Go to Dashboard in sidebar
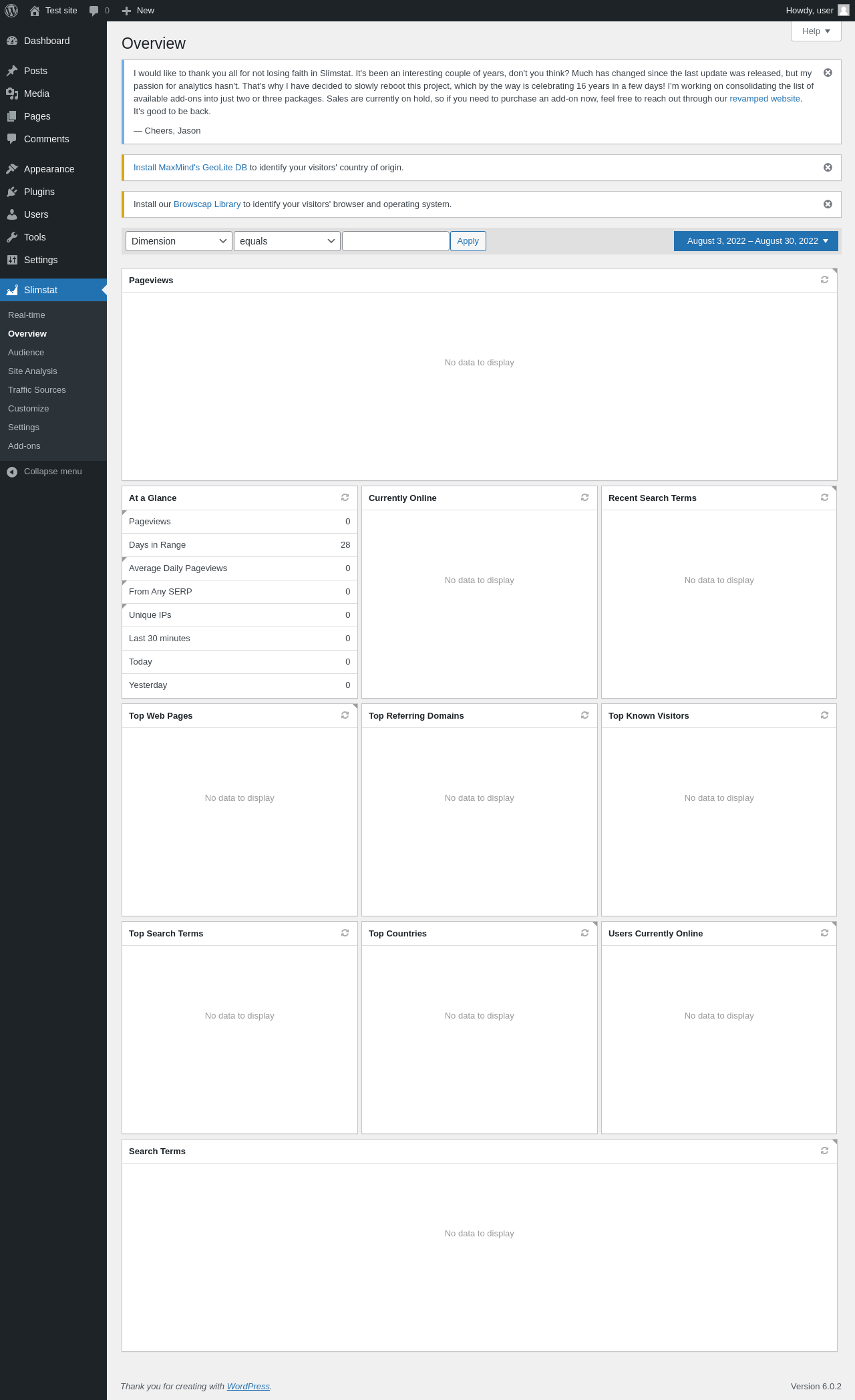The height and width of the screenshot is (1400, 855). pyautogui.click(x=53, y=41)
